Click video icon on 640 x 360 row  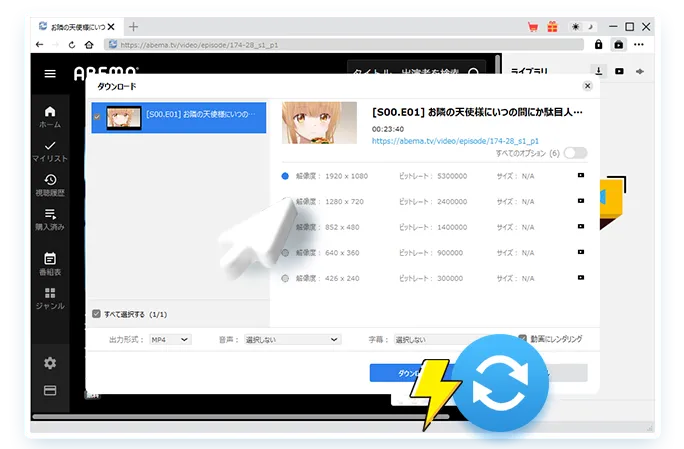pos(581,252)
